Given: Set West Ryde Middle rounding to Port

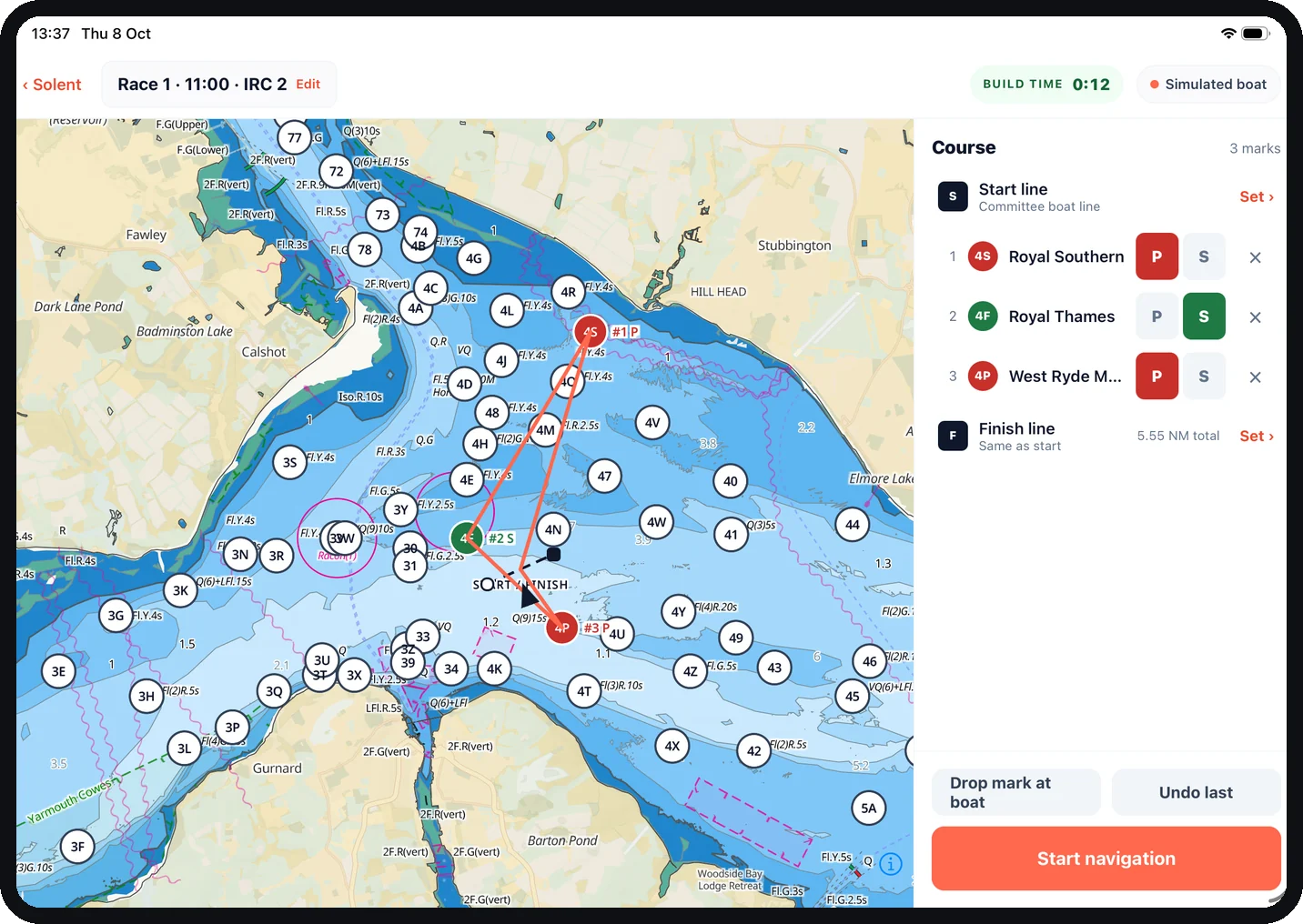Looking at the screenshot, I should click(1157, 377).
